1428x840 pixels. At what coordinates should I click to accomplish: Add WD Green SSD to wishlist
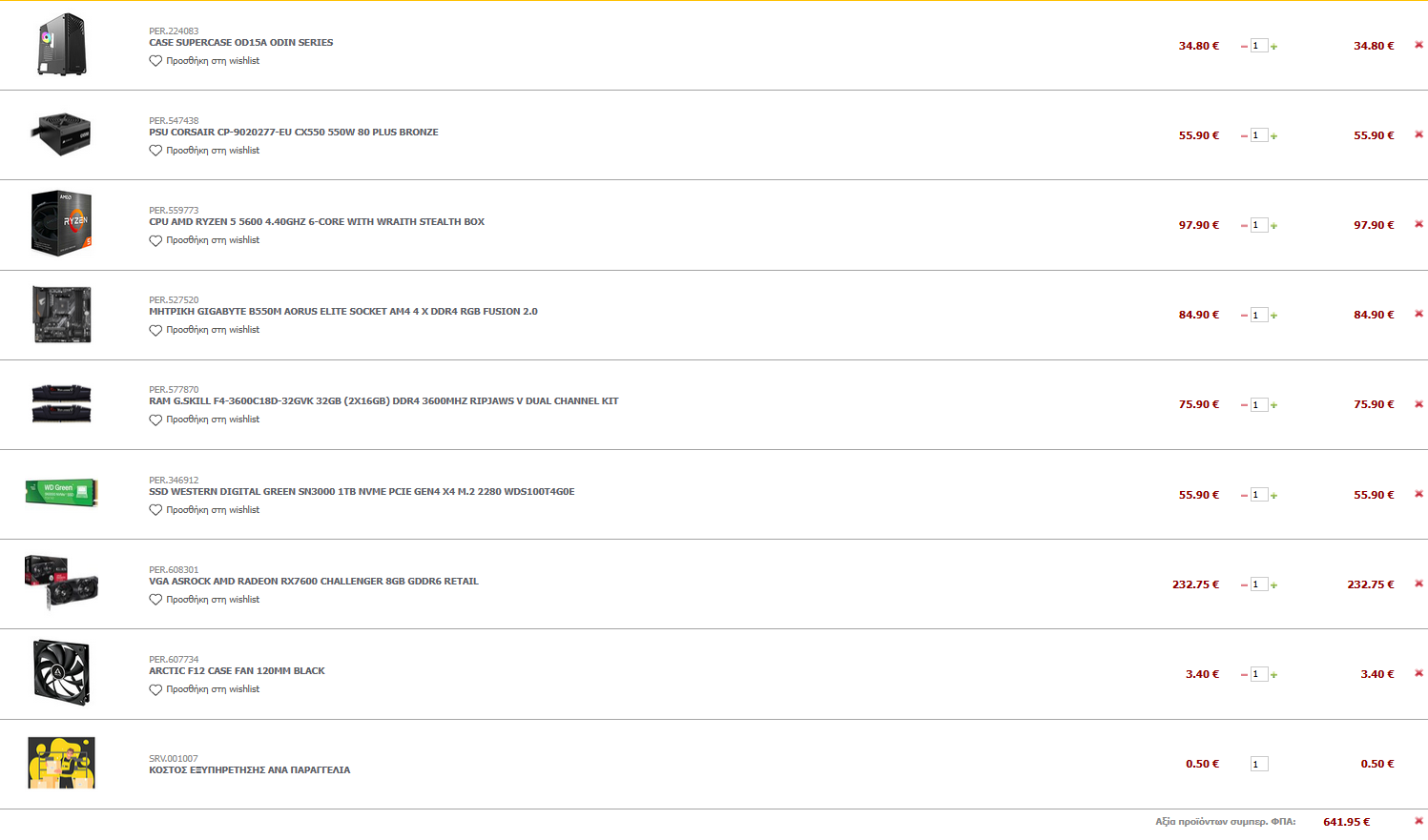[x=204, y=510]
